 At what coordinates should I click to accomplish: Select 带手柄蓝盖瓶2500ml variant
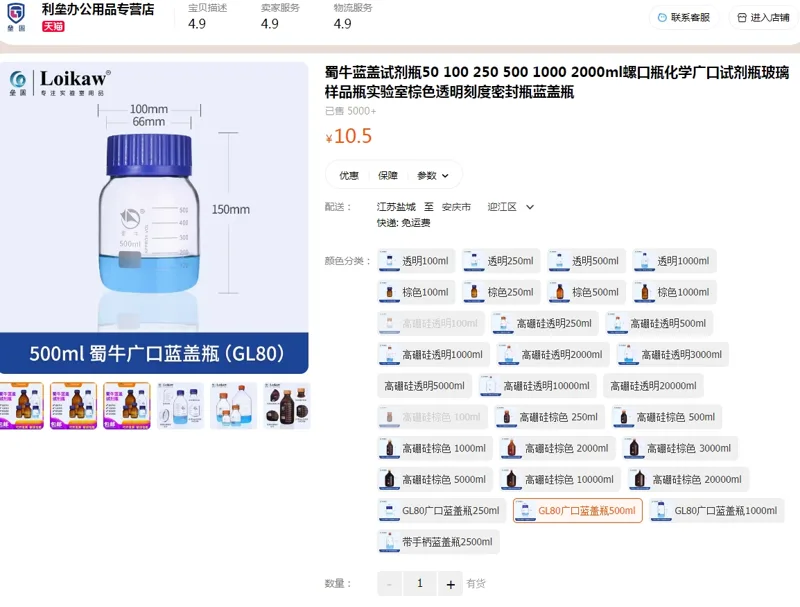coord(438,542)
